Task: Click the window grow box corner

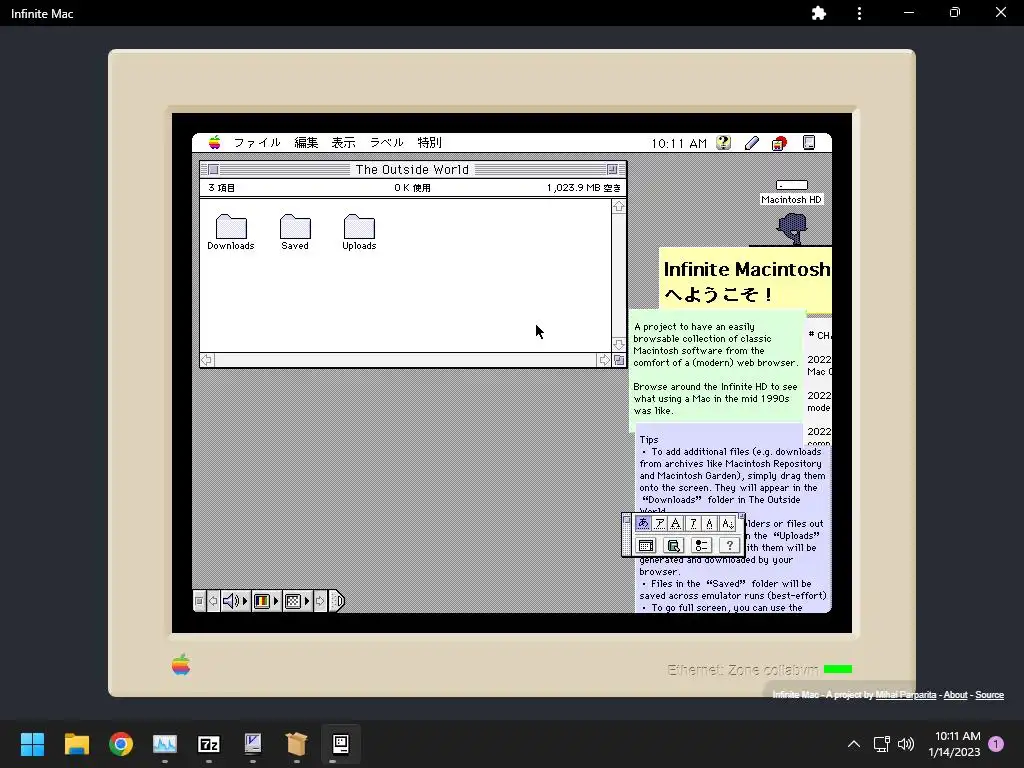Action: [619, 360]
